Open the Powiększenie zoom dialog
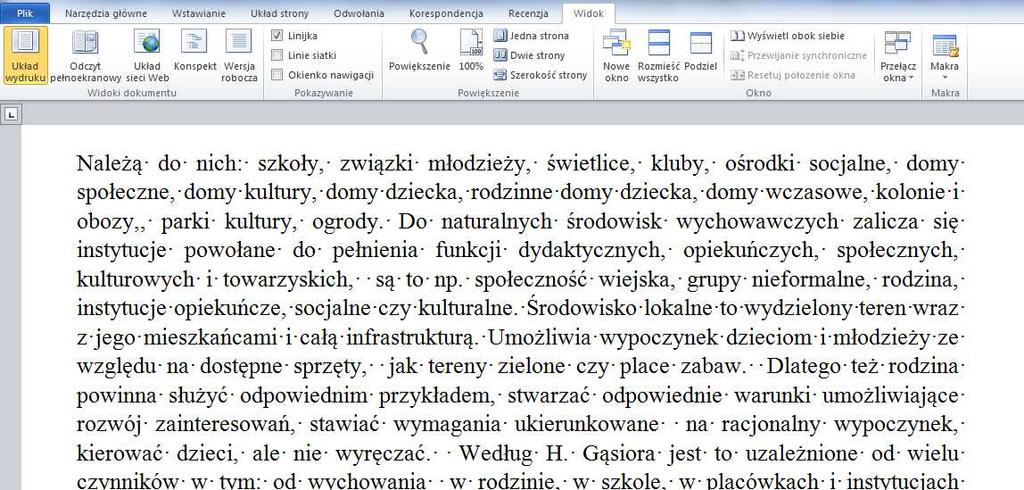Screen dimensions: 1024x490 pyautogui.click(x=419, y=50)
